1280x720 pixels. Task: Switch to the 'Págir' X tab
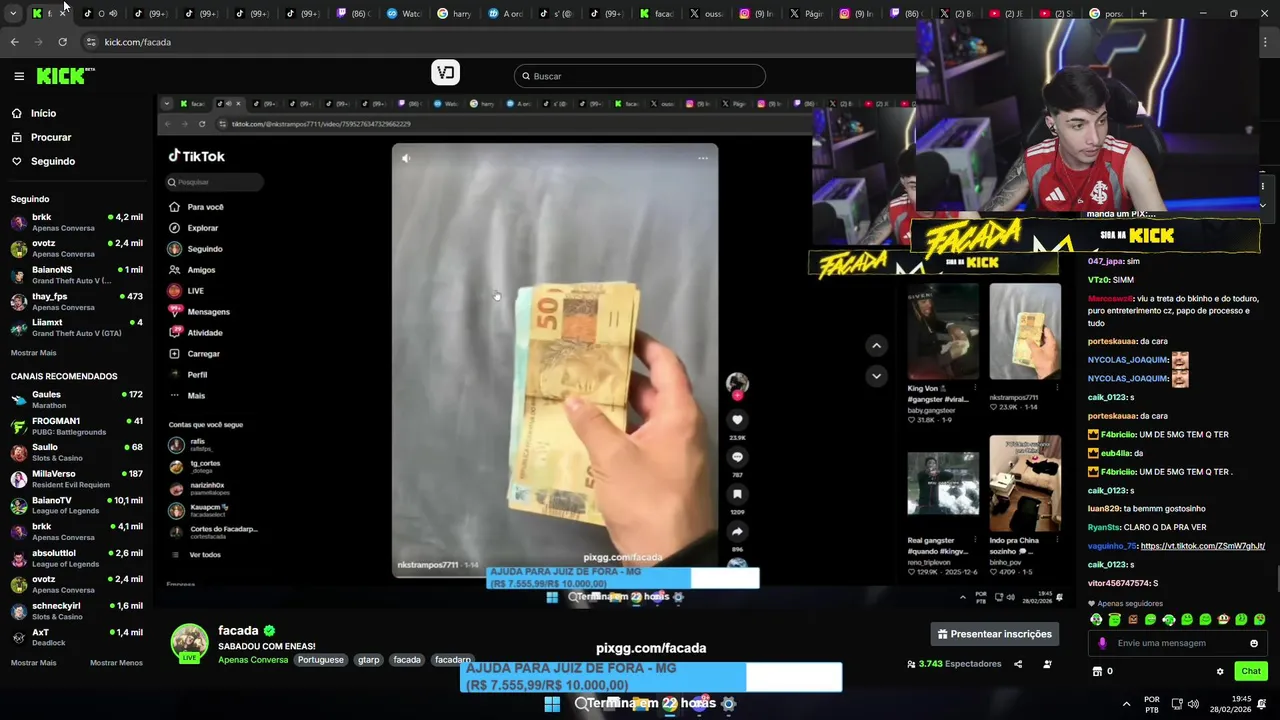[x=809, y=14]
